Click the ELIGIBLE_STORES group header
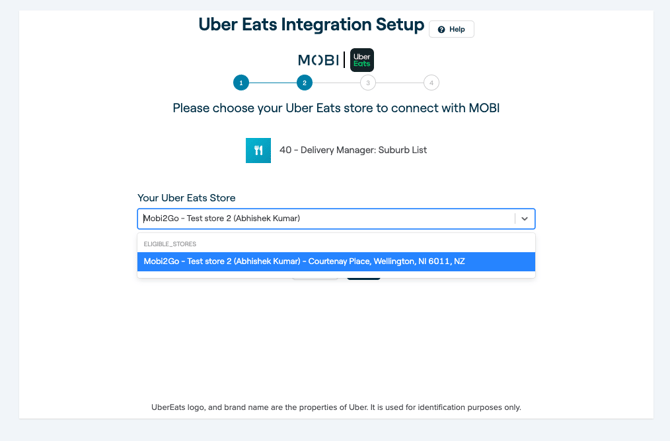670x441 pixels. pyautogui.click(x=170, y=244)
